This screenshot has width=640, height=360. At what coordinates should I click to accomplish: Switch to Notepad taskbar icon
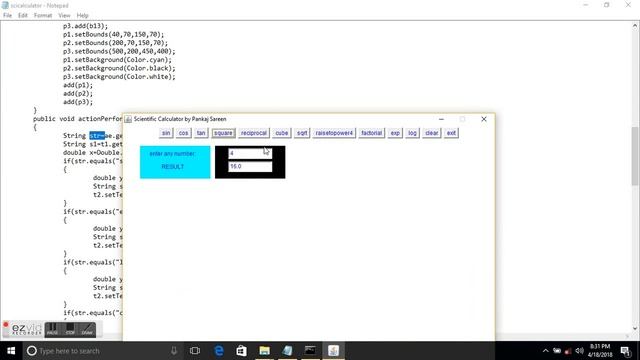287,351
